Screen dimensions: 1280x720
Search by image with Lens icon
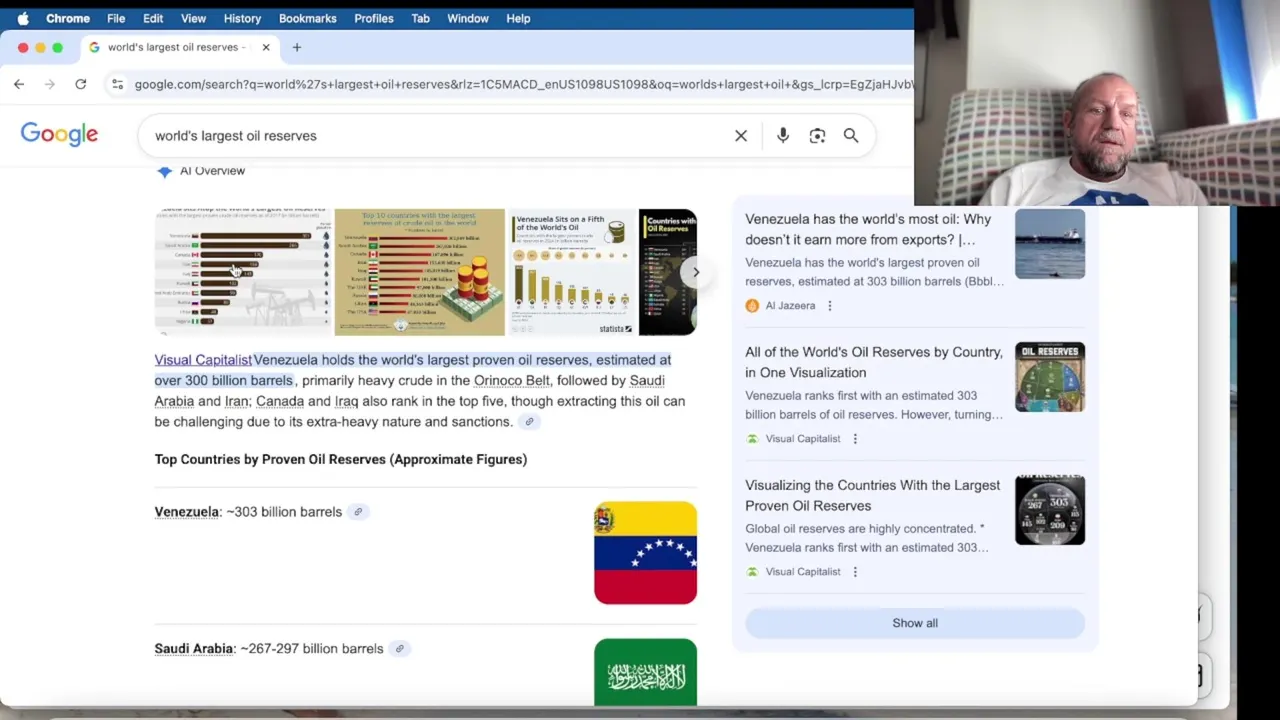[817, 136]
